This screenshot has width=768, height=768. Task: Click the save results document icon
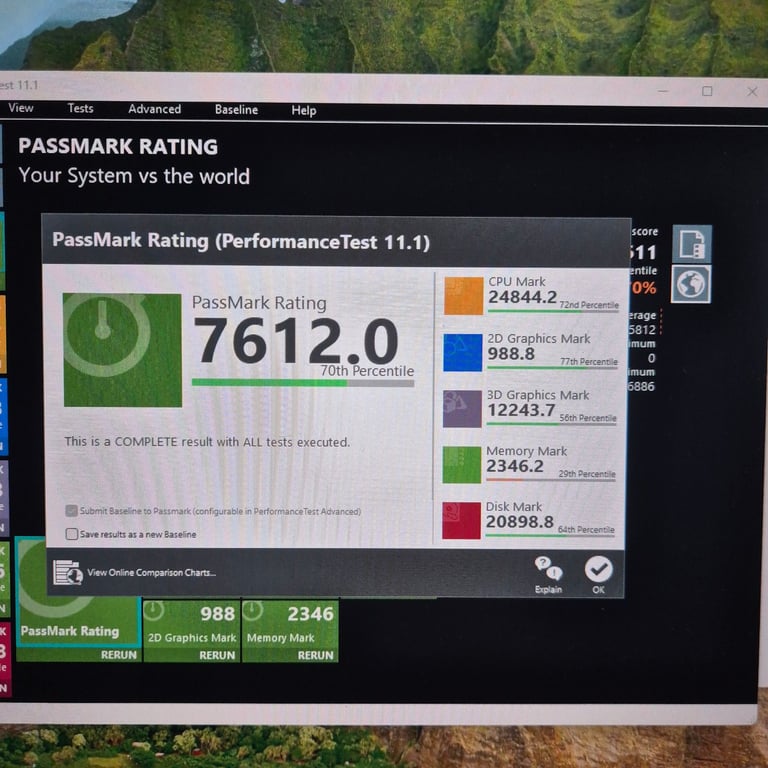click(x=692, y=244)
